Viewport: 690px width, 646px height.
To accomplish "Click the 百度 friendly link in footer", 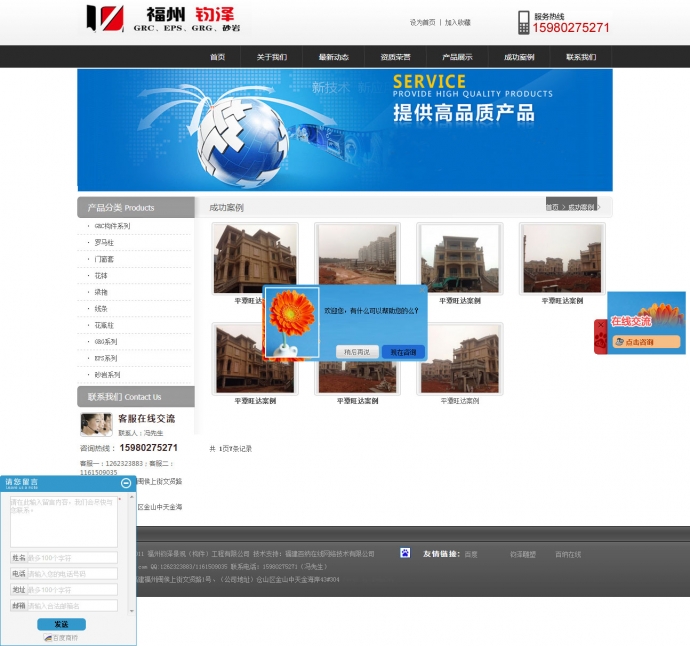I will 471,554.
